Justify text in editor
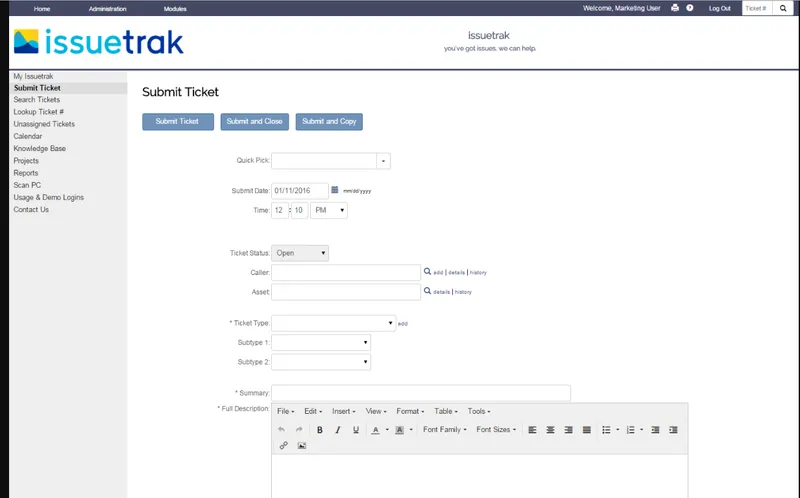The image size is (800, 498). coord(587,430)
